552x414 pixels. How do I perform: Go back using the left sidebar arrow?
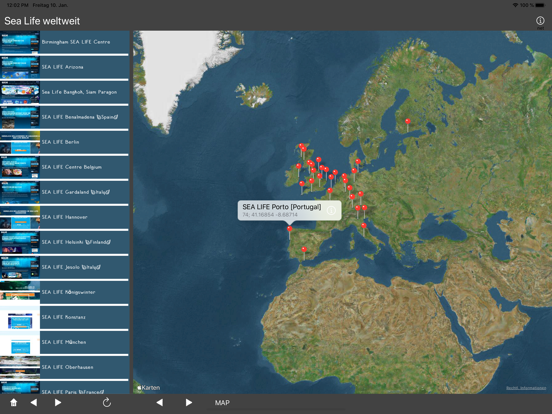[34, 402]
